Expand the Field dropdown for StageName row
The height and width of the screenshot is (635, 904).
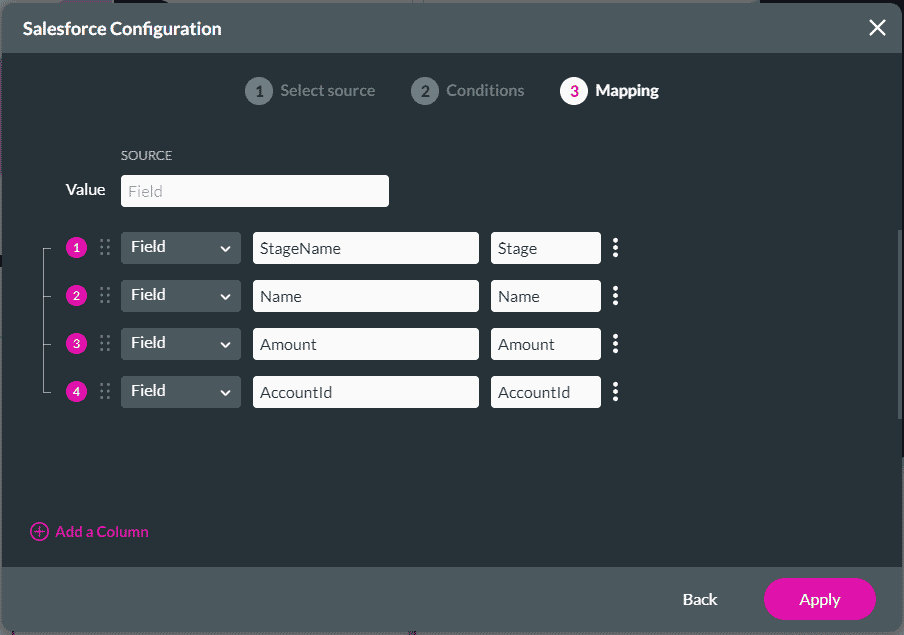coord(181,248)
